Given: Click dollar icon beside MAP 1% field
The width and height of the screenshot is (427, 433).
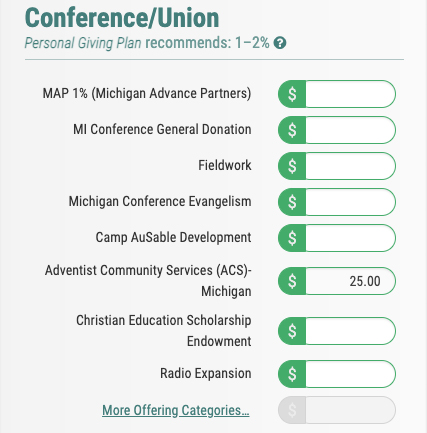Looking at the screenshot, I should click(292, 94).
